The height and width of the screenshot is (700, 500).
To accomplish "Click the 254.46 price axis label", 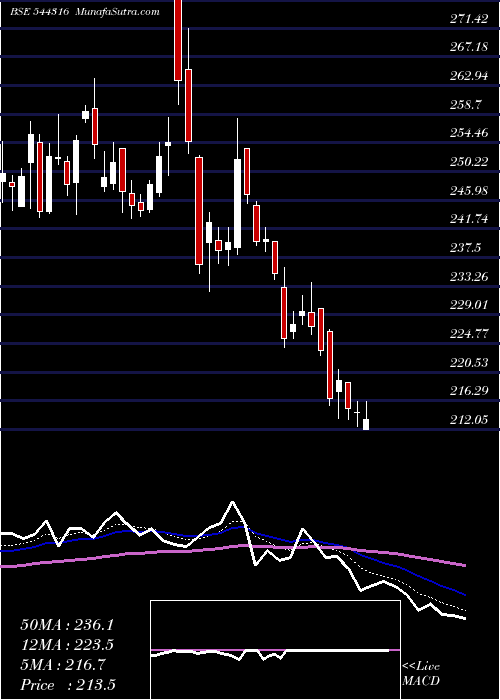I will pyautogui.click(x=469, y=133).
